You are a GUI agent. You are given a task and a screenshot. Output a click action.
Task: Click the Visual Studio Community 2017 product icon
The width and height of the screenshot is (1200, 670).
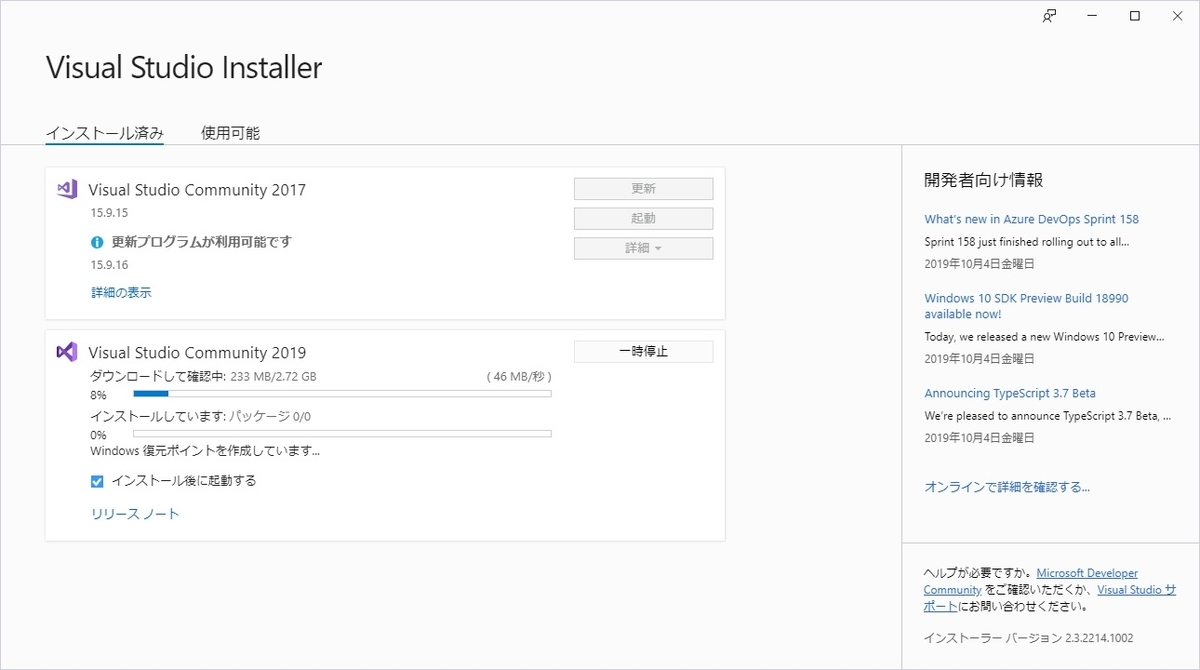point(65,189)
